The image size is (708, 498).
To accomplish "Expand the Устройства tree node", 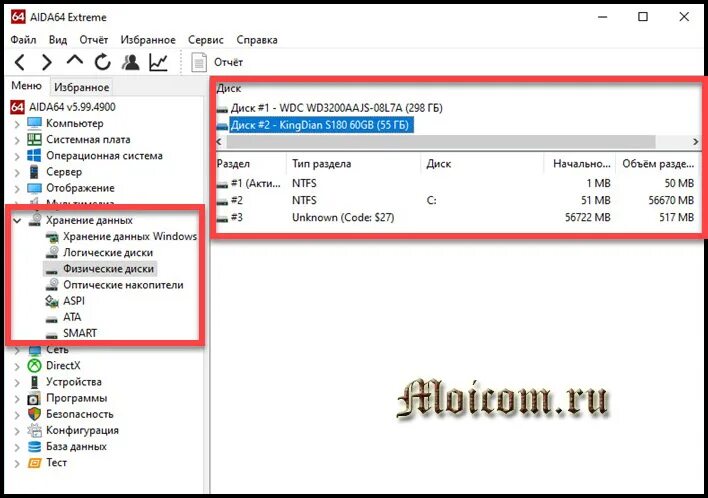I will click(17, 382).
